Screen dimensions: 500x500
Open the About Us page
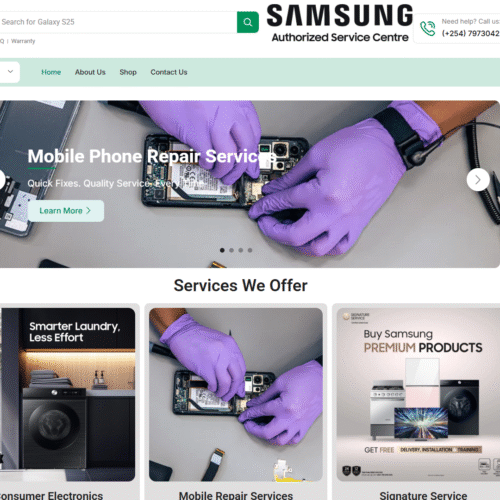coord(90,72)
